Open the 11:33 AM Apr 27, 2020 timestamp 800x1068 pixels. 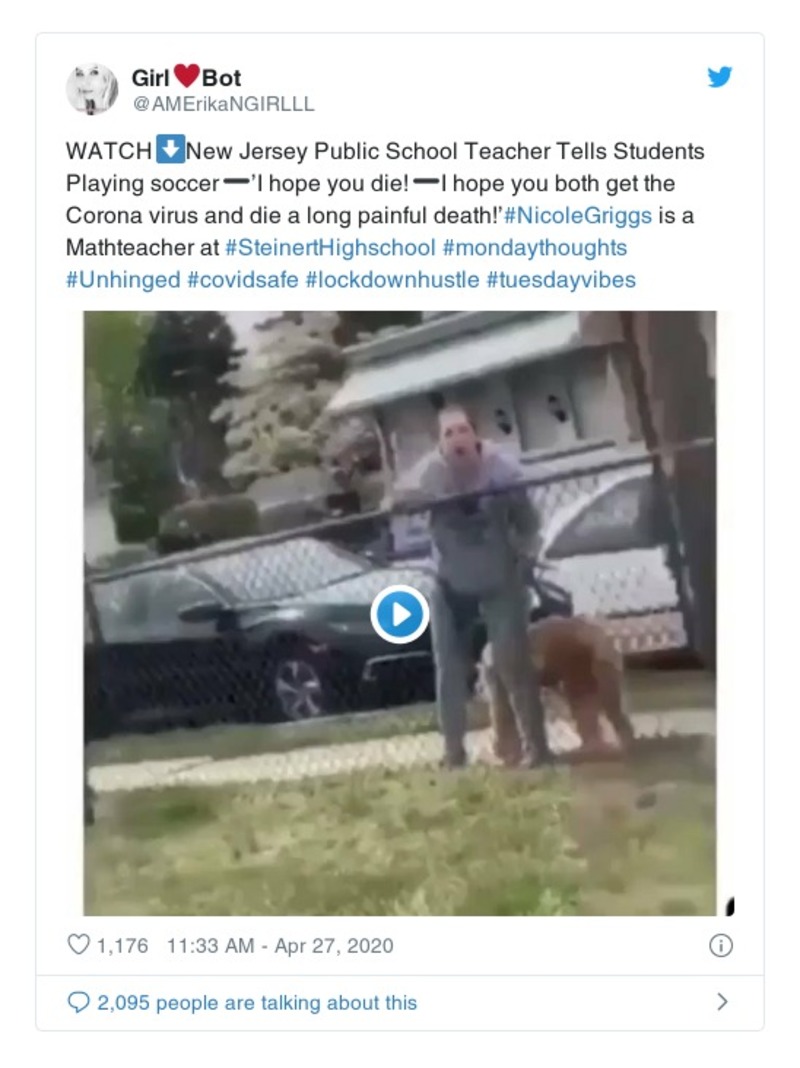(x=280, y=945)
